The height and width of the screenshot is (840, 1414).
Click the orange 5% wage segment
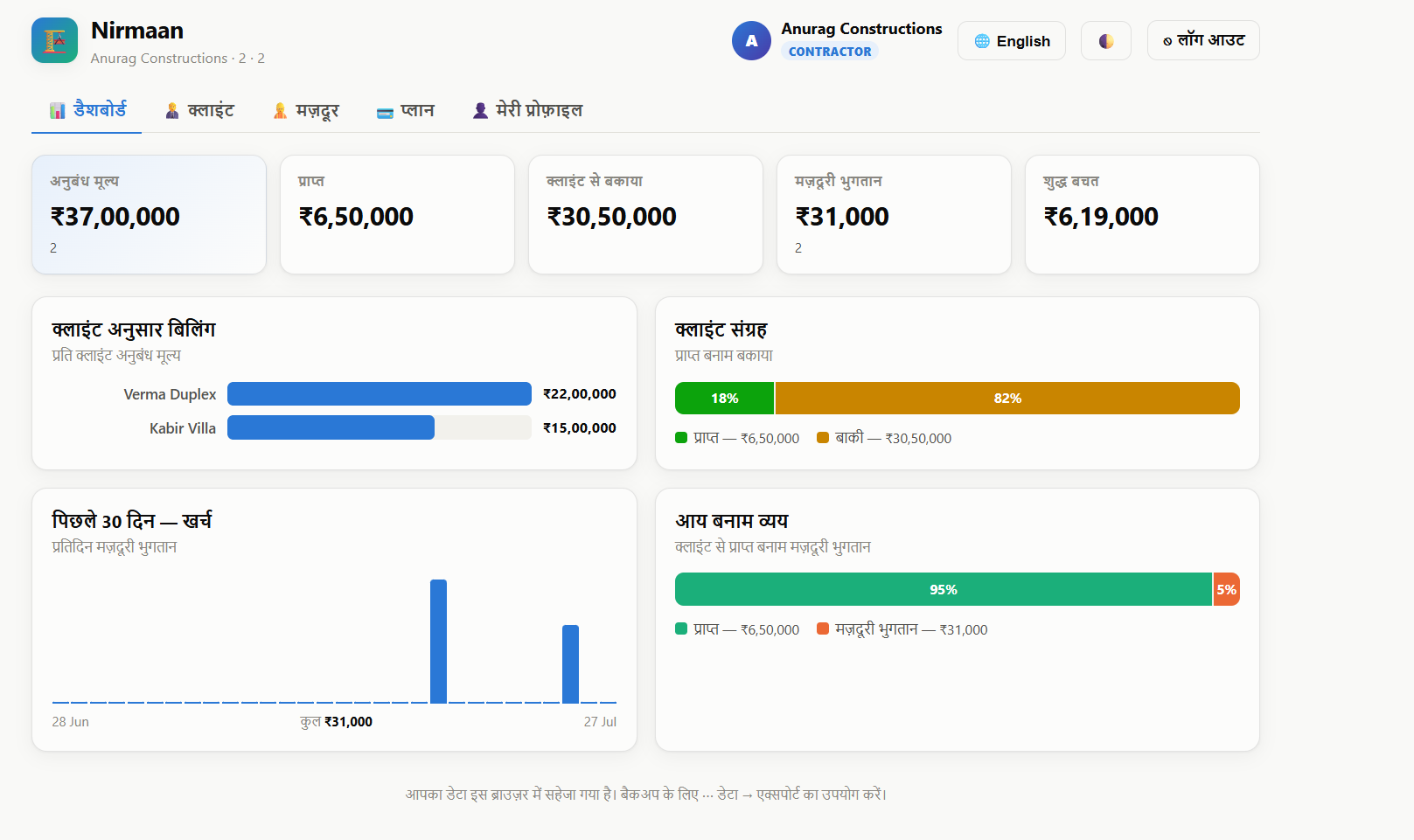[x=1227, y=589]
